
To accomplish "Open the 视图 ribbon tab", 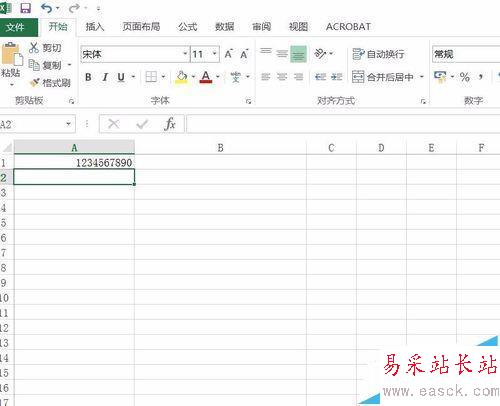I will pyautogui.click(x=298, y=27).
